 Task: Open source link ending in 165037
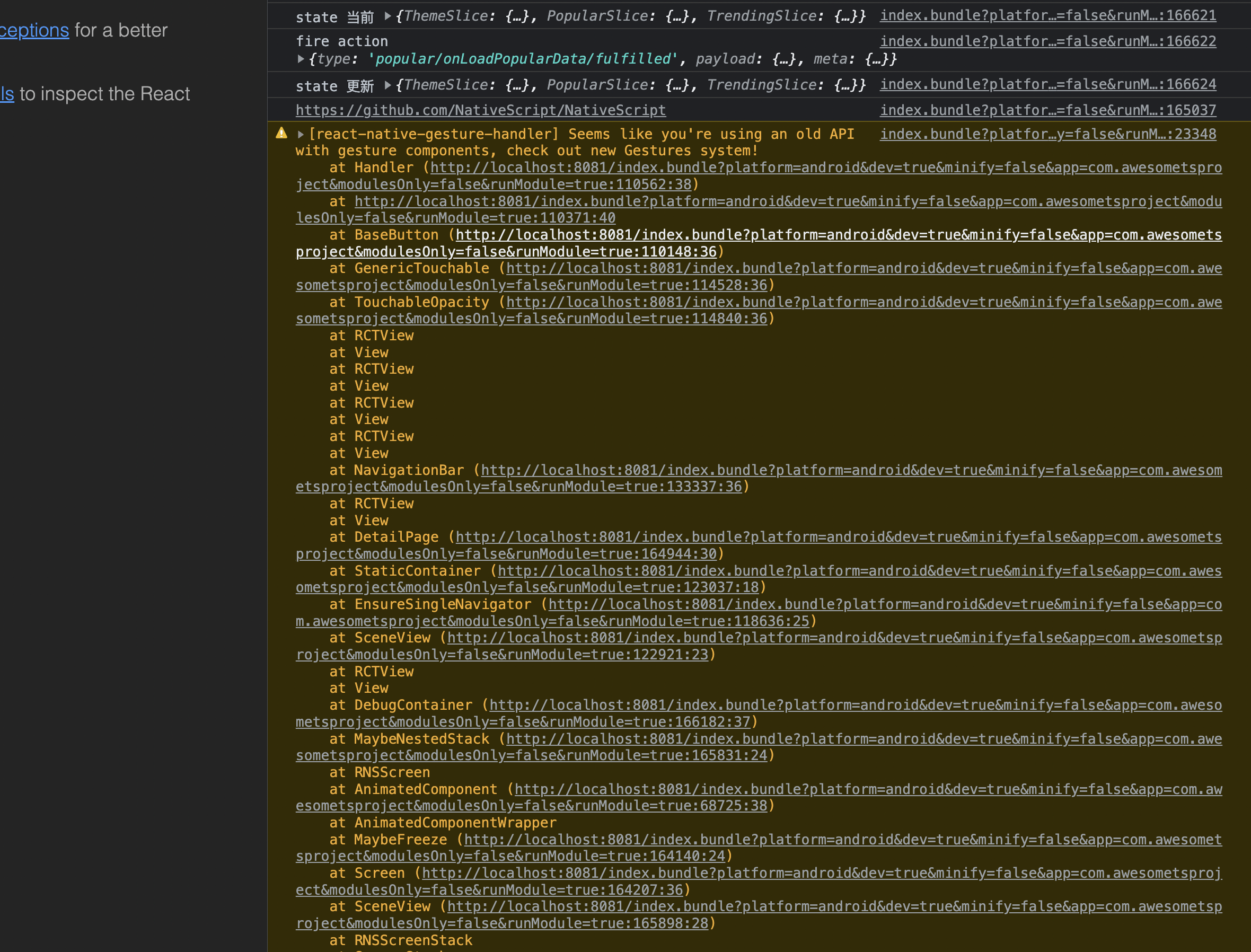[x=1047, y=110]
